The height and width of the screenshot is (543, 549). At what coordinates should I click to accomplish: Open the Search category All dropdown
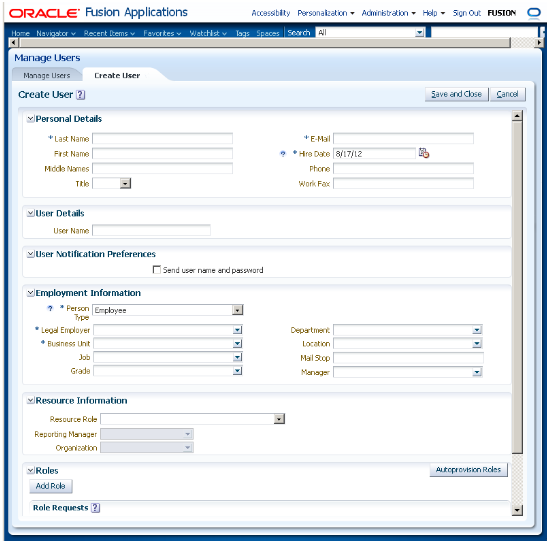click(x=419, y=33)
